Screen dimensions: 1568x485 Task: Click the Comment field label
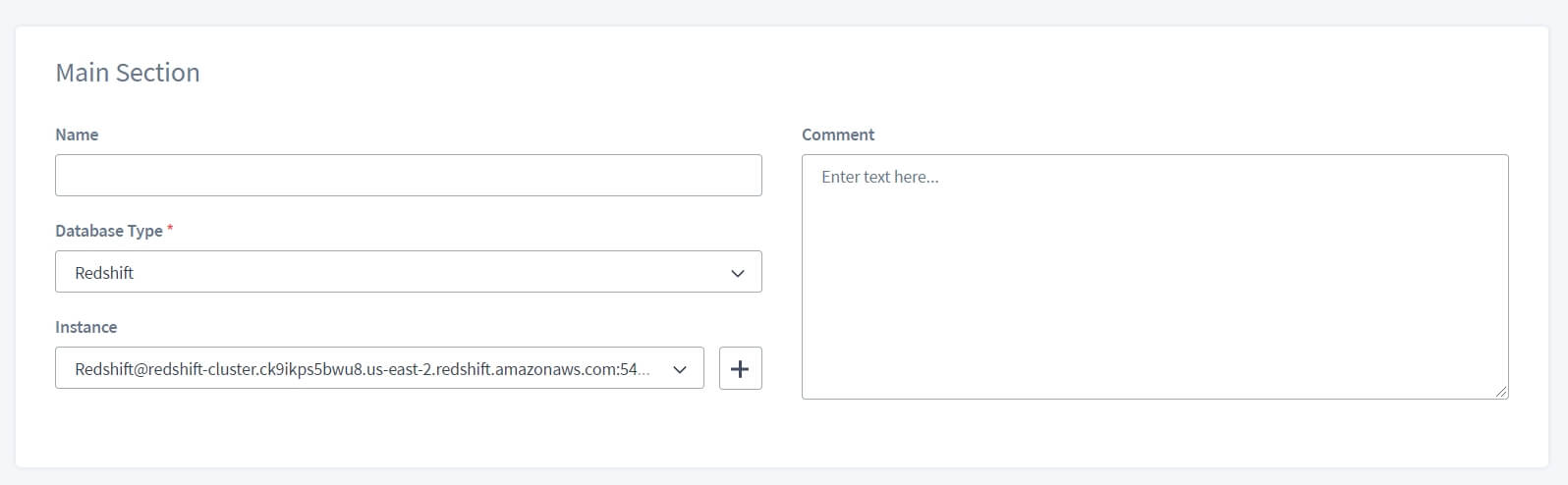838,135
